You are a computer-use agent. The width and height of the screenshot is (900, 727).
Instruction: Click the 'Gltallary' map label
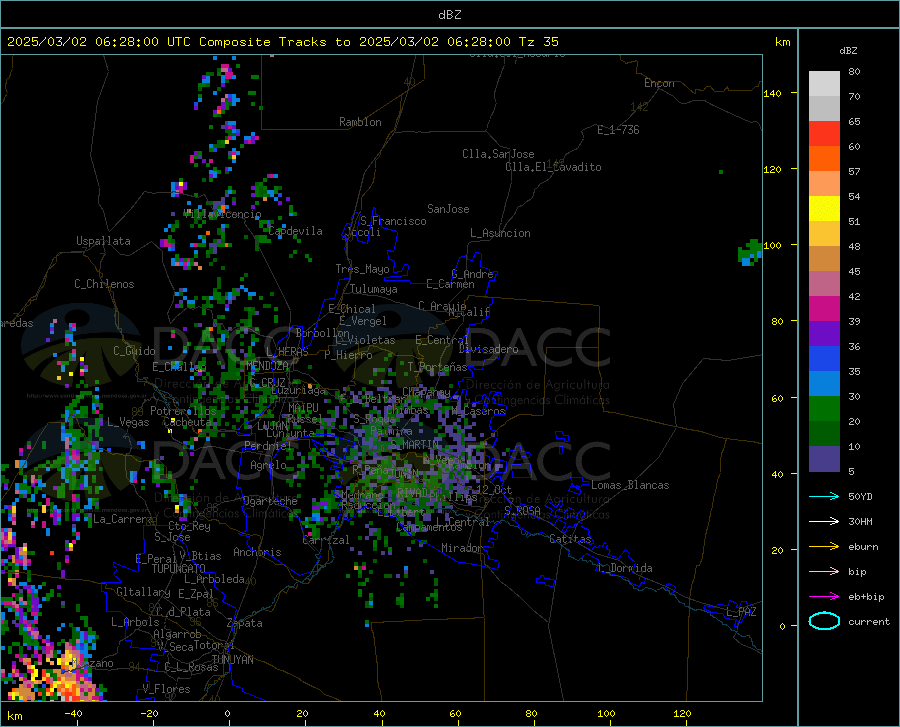[143, 592]
